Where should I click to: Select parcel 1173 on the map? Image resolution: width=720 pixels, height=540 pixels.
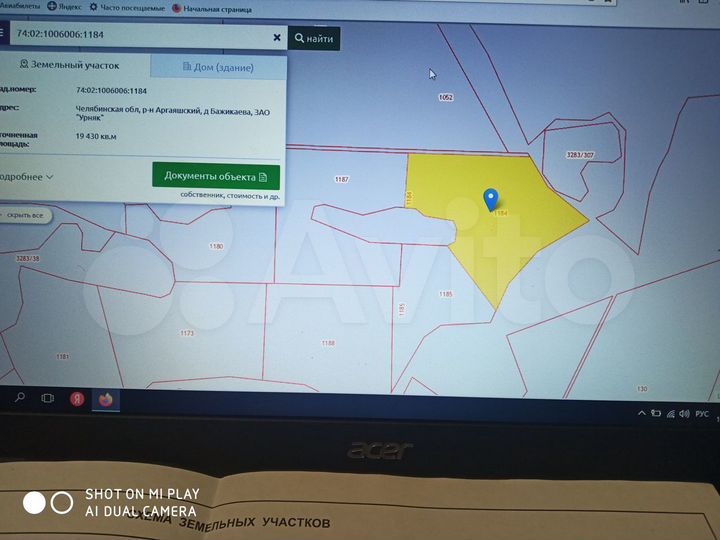pos(187,333)
